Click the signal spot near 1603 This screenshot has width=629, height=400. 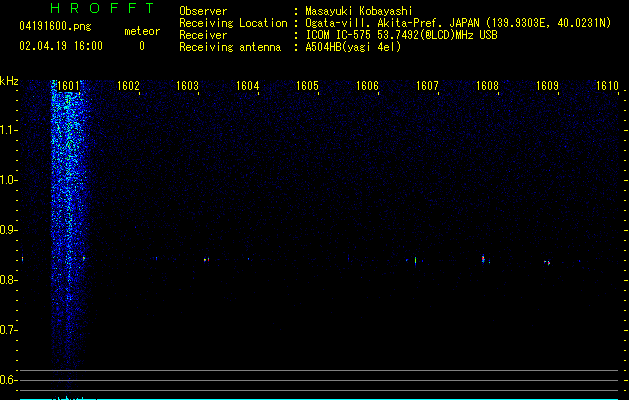[206, 260]
